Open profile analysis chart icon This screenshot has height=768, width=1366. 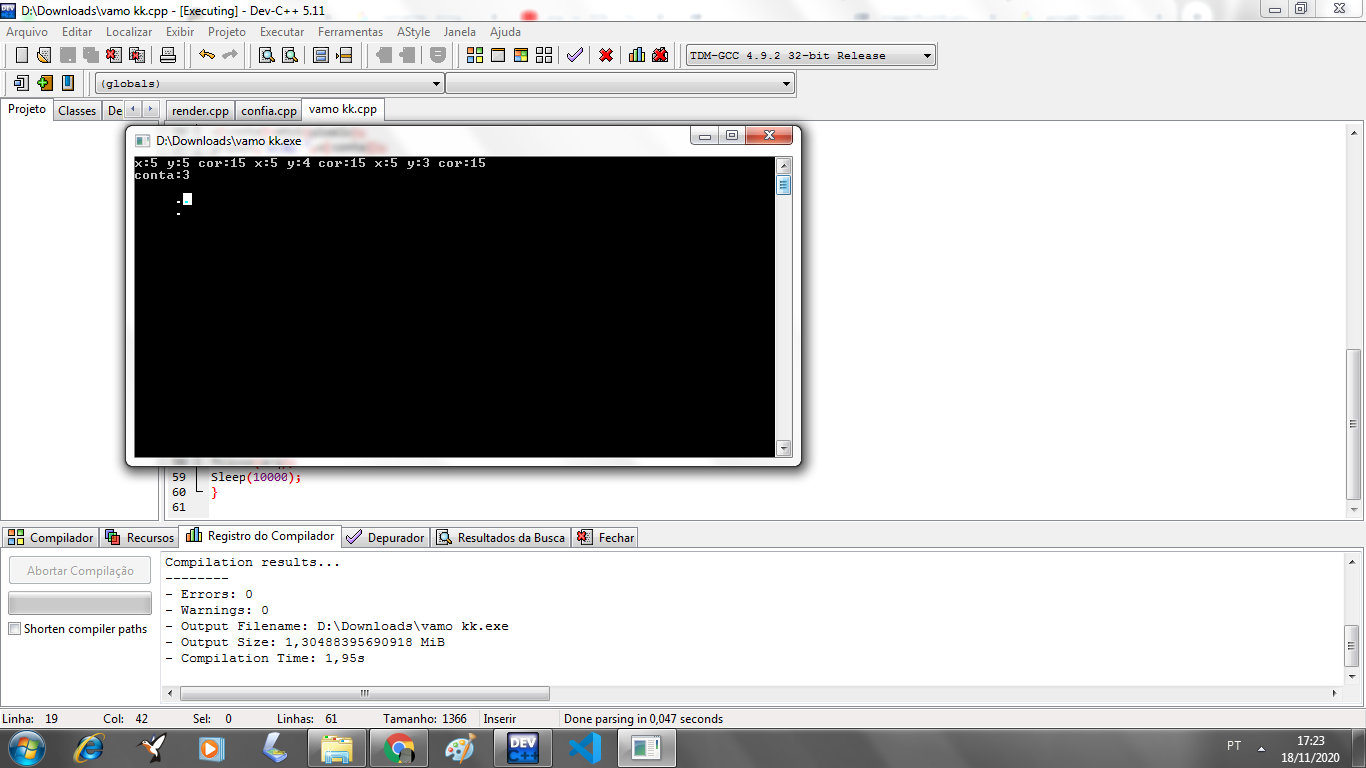(x=637, y=55)
